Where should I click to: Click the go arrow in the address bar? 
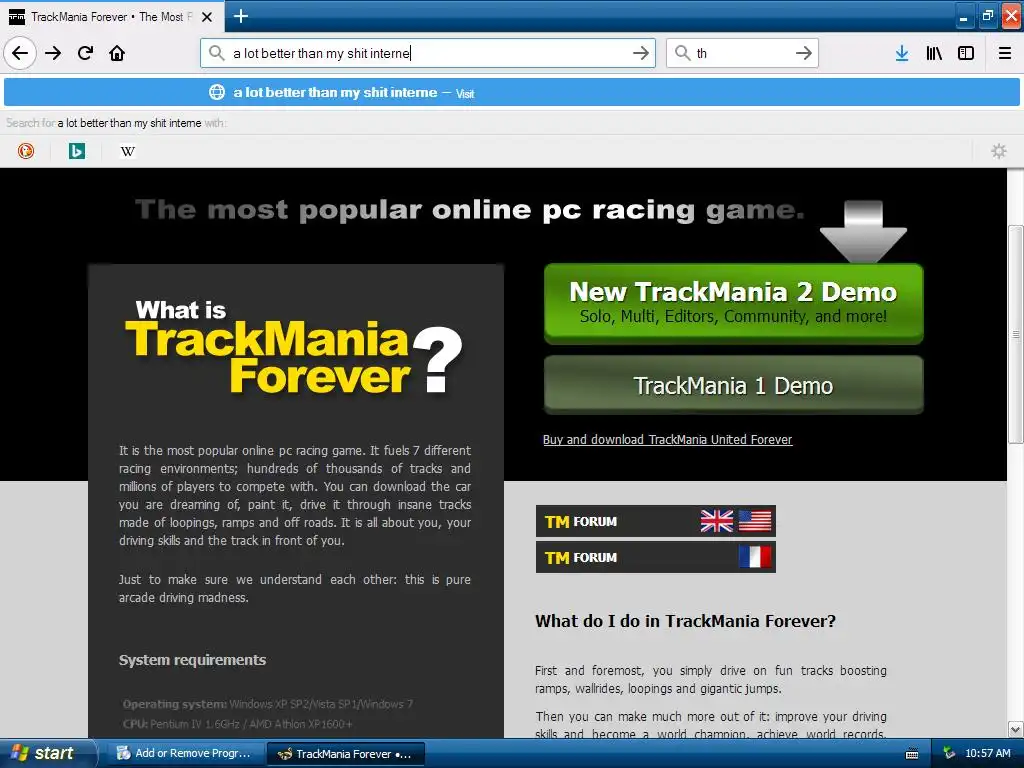coord(641,53)
